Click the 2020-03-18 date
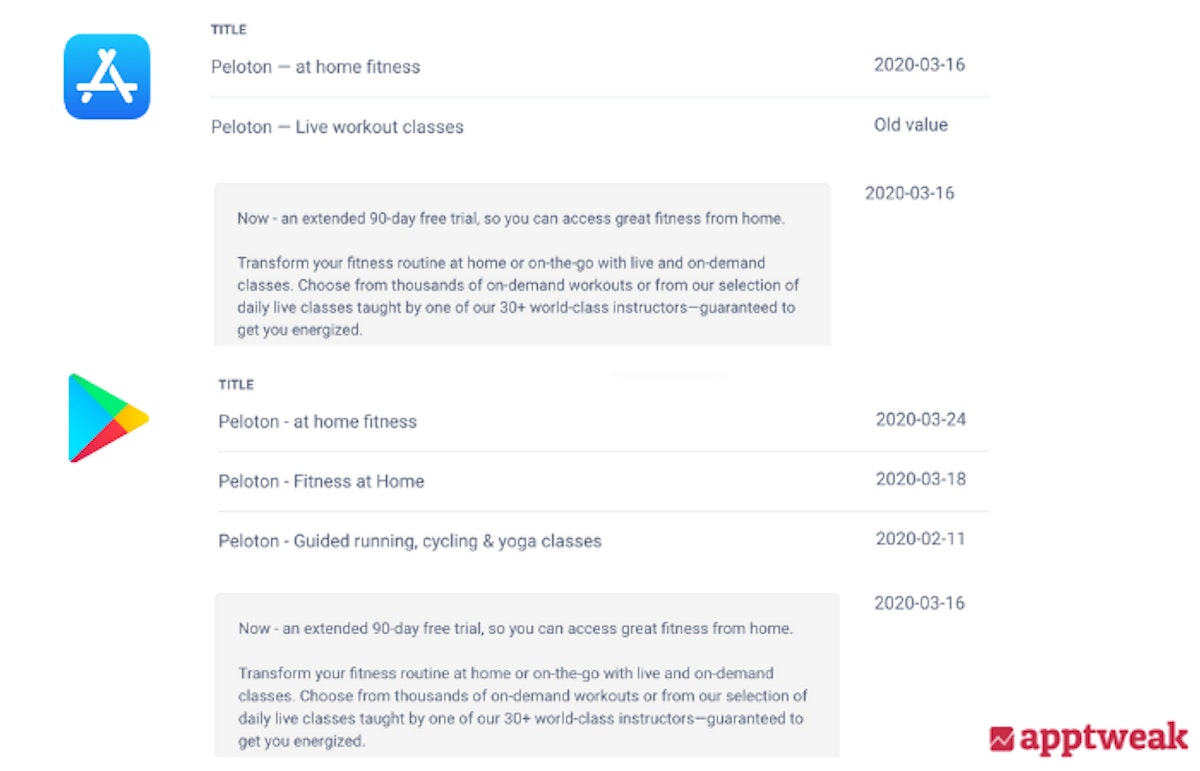1200x771 pixels. 920,479
